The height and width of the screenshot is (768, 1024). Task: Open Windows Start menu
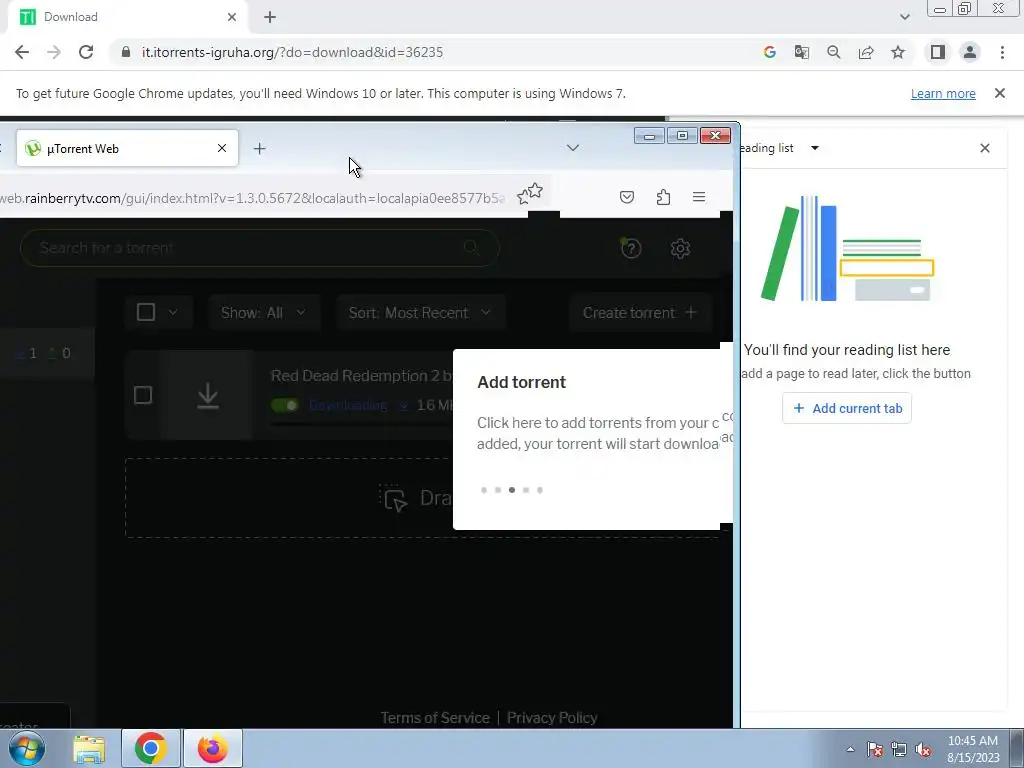(x=27, y=748)
